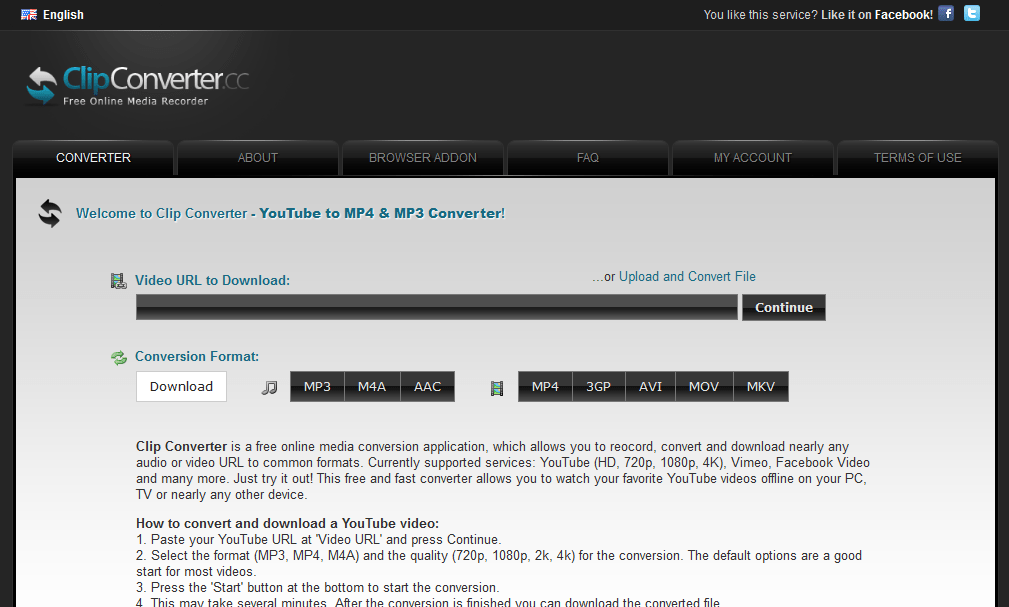This screenshot has height=607, width=1009.
Task: Click the Twitter bird icon
Action: (971, 14)
